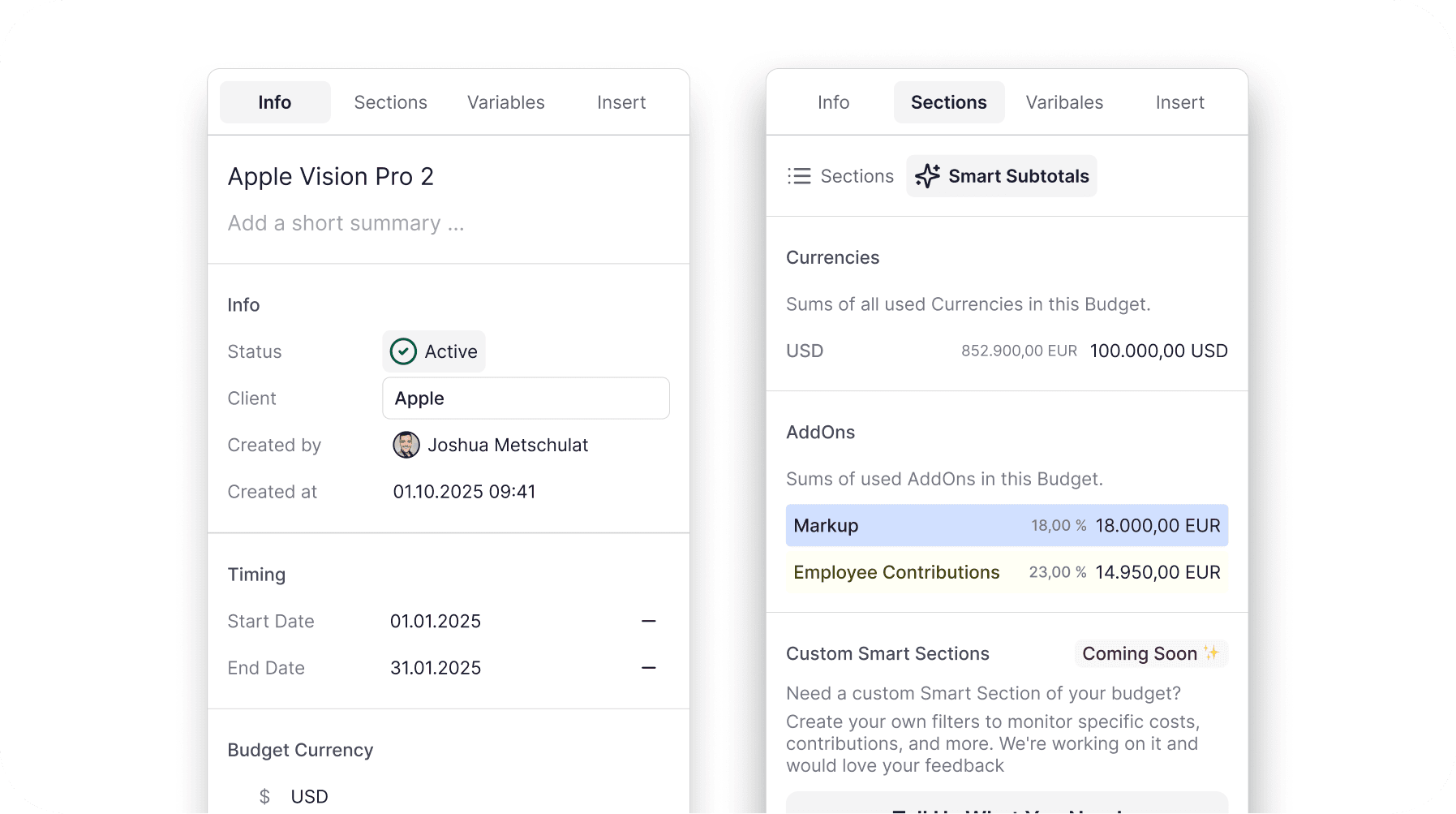The height and width of the screenshot is (814, 1456).
Task: Click the Coming Soon sparkles icon
Action: (x=1211, y=652)
